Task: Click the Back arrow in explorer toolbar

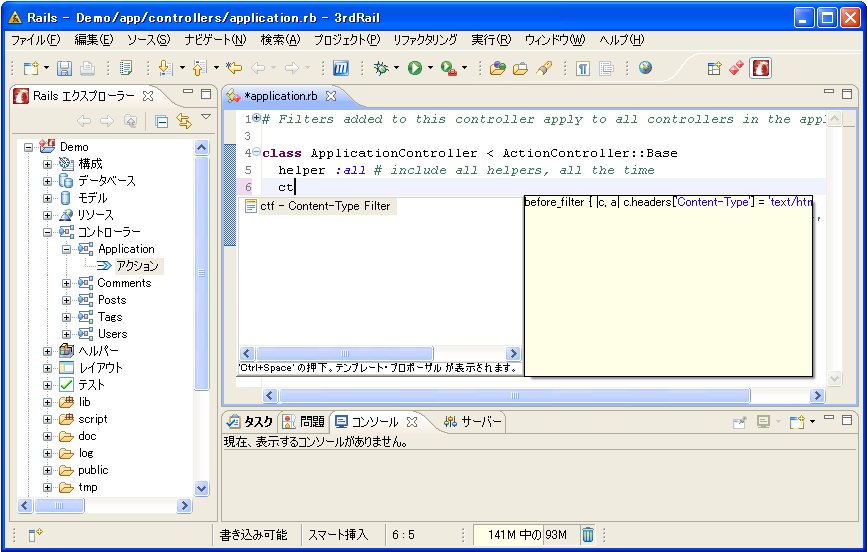Action: click(83, 121)
